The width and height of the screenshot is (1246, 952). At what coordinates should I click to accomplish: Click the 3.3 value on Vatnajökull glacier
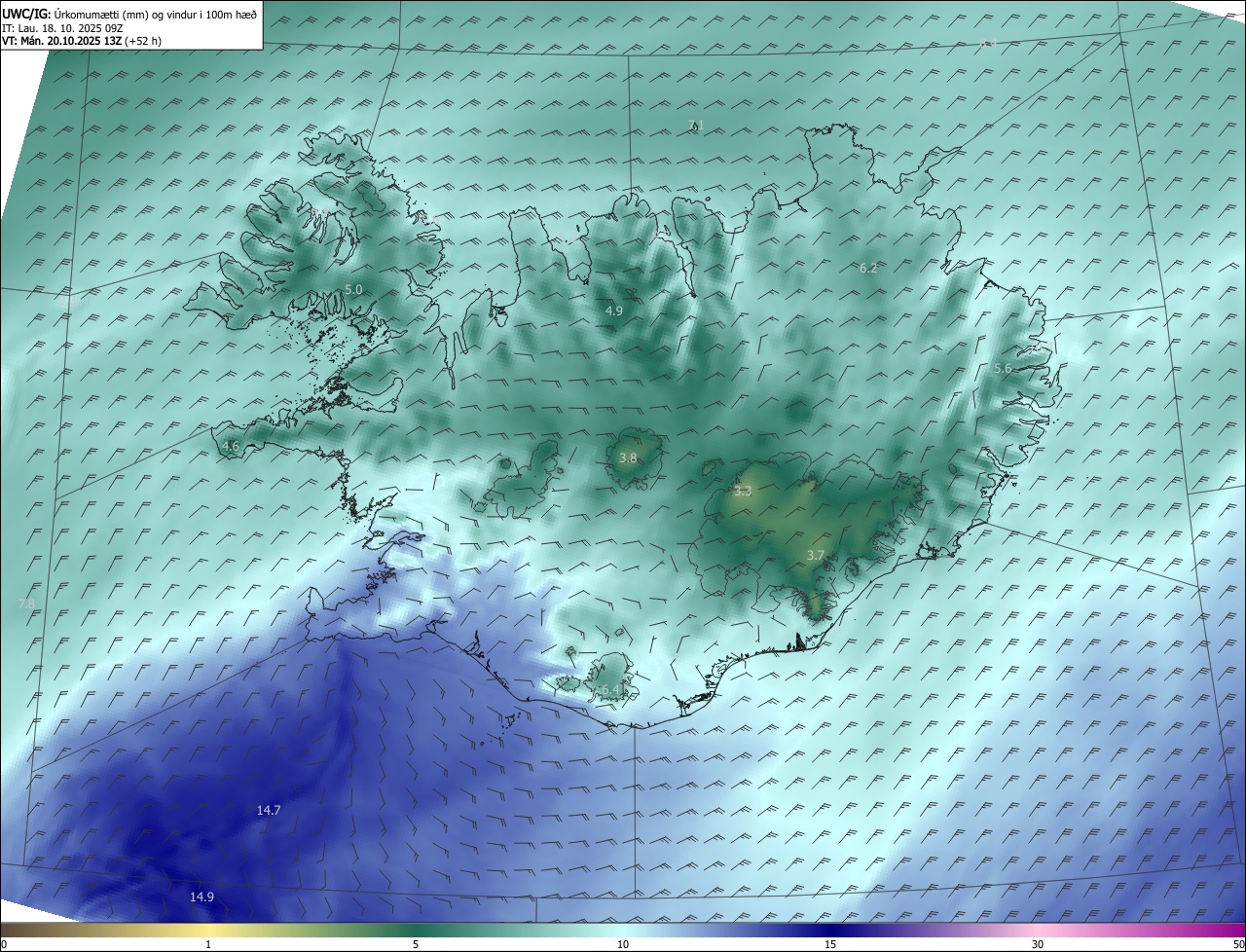coord(743,492)
